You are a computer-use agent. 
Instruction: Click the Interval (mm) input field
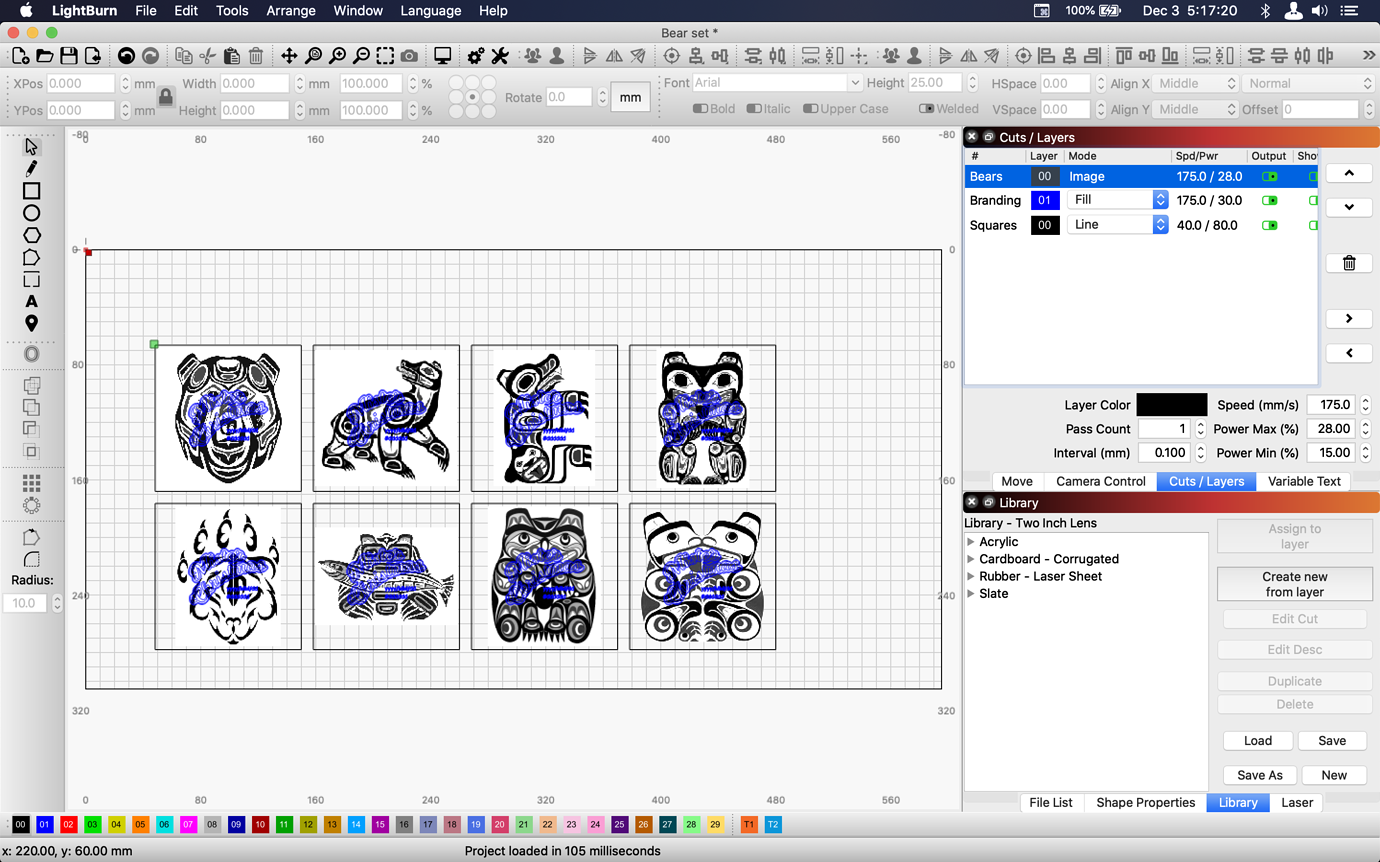tap(1165, 453)
